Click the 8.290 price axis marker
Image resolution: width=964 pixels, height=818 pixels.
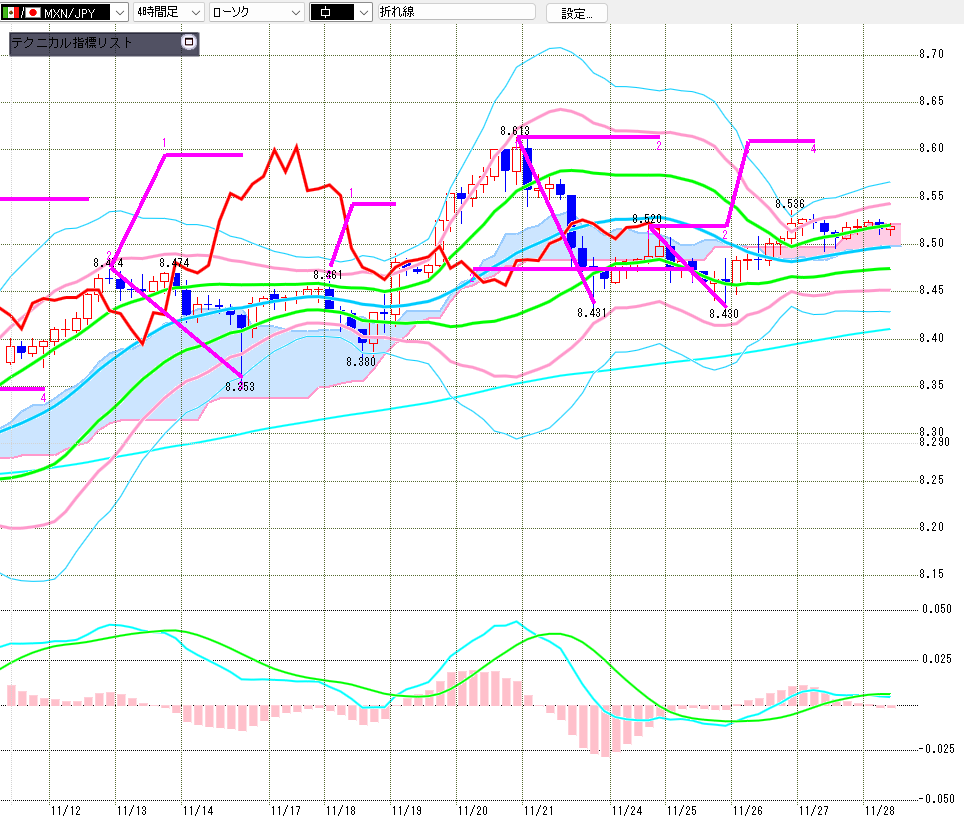coord(934,442)
